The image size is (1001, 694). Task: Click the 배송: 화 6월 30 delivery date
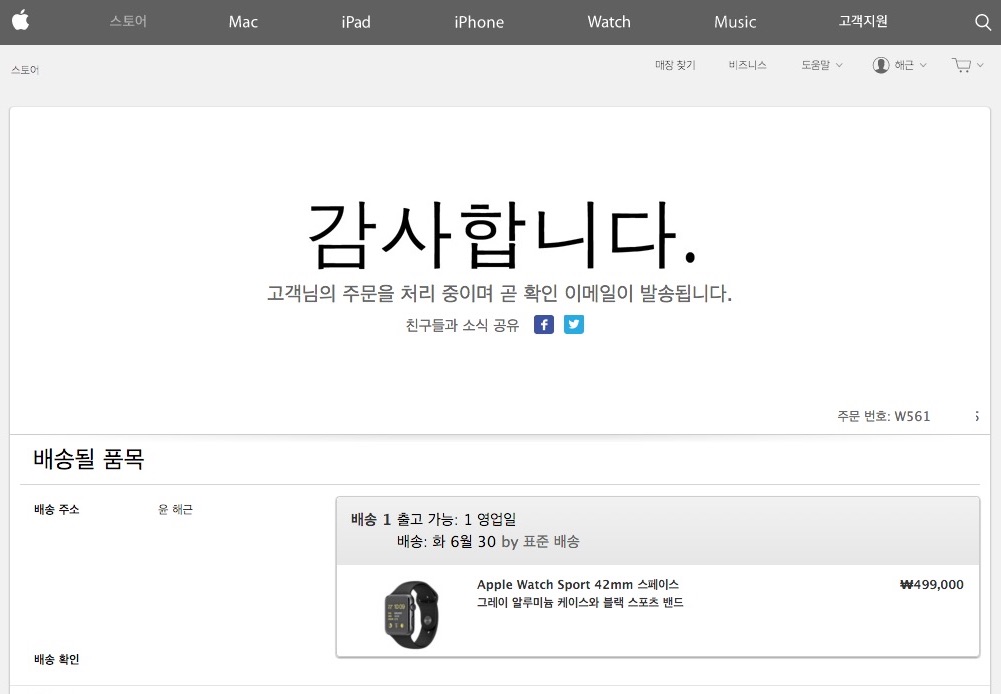(446, 541)
